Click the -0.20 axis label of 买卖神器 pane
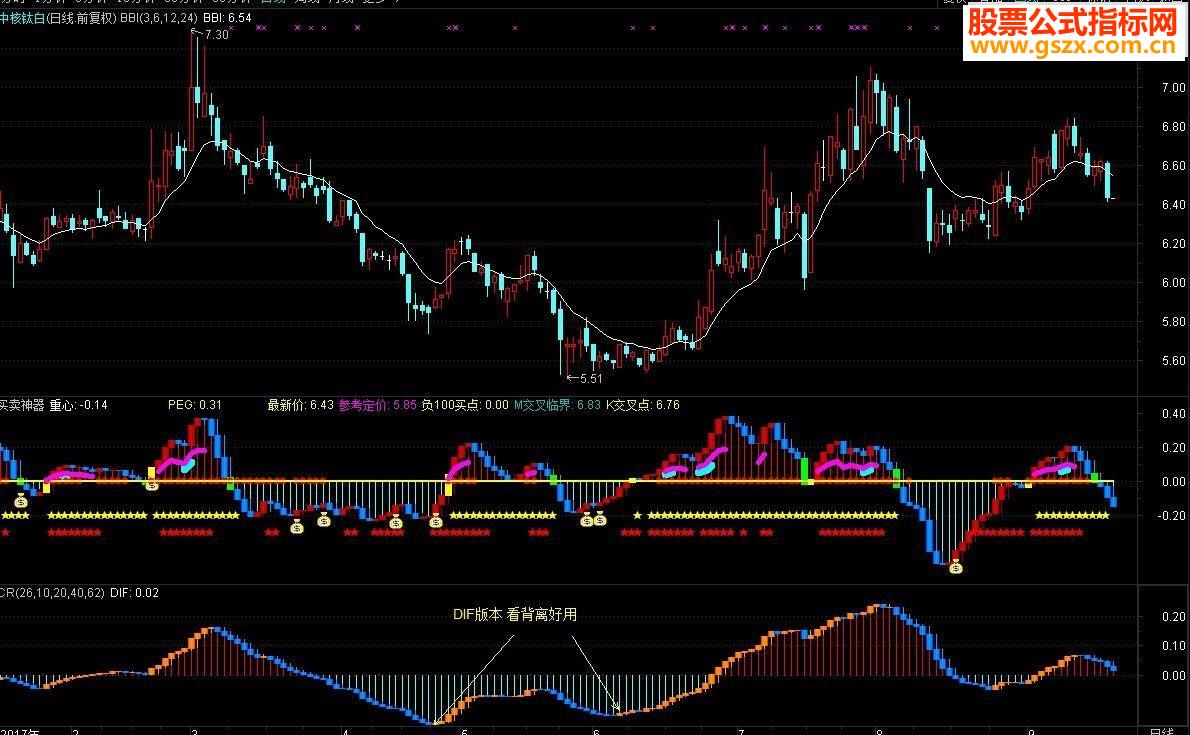 pos(1170,516)
